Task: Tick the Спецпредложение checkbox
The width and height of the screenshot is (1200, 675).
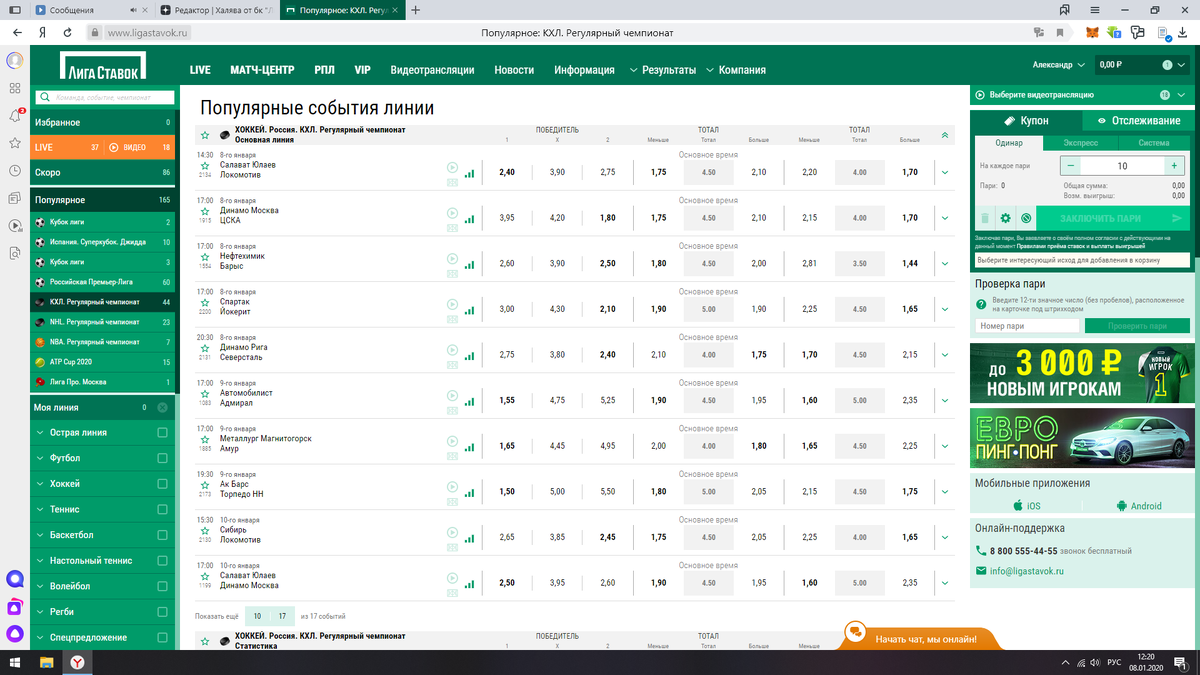Action: 162,637
